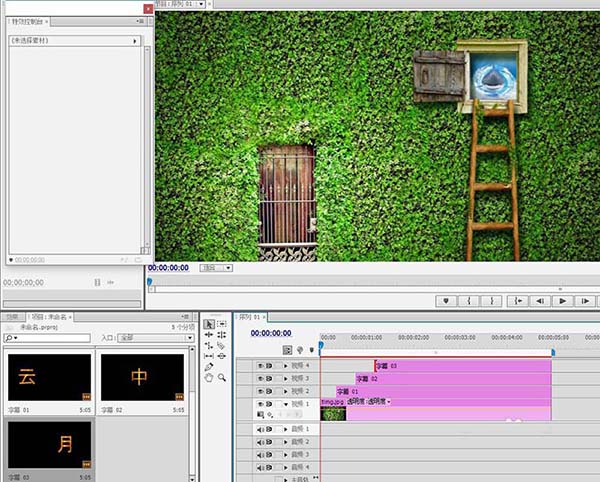600x482 pixels.
Task: Click the program monitor scrub bar playhead
Action: coord(150,282)
